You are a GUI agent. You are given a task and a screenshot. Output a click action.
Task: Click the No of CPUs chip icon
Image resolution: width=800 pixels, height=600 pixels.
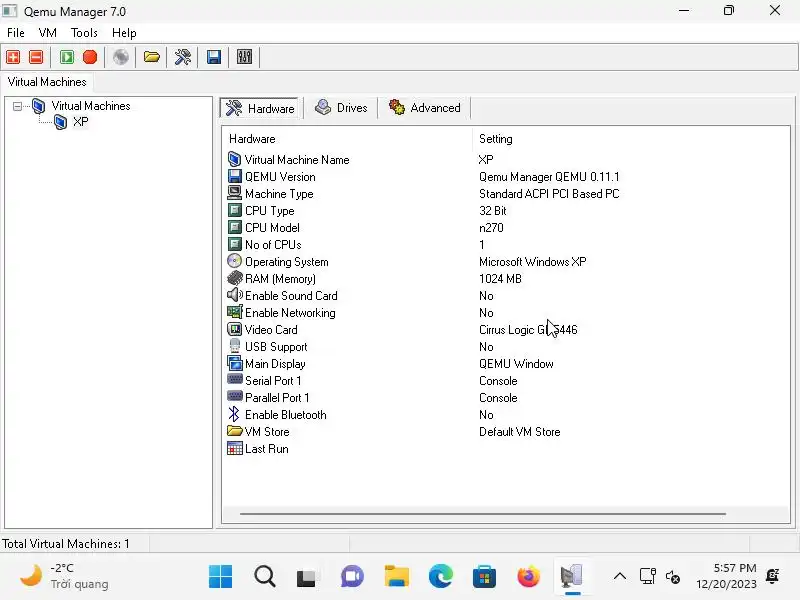tap(234, 244)
